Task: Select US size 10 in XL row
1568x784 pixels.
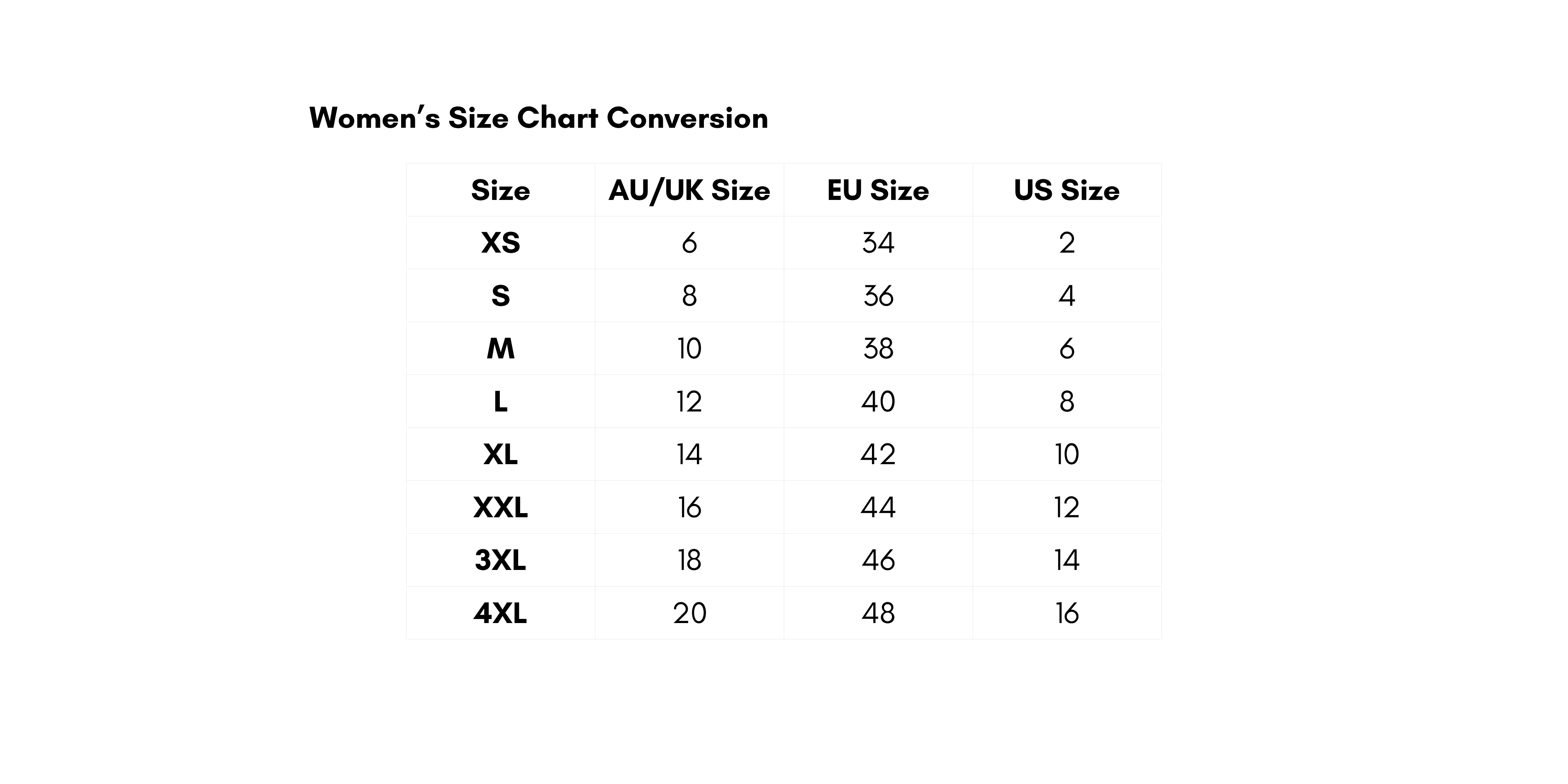Action: click(1066, 455)
